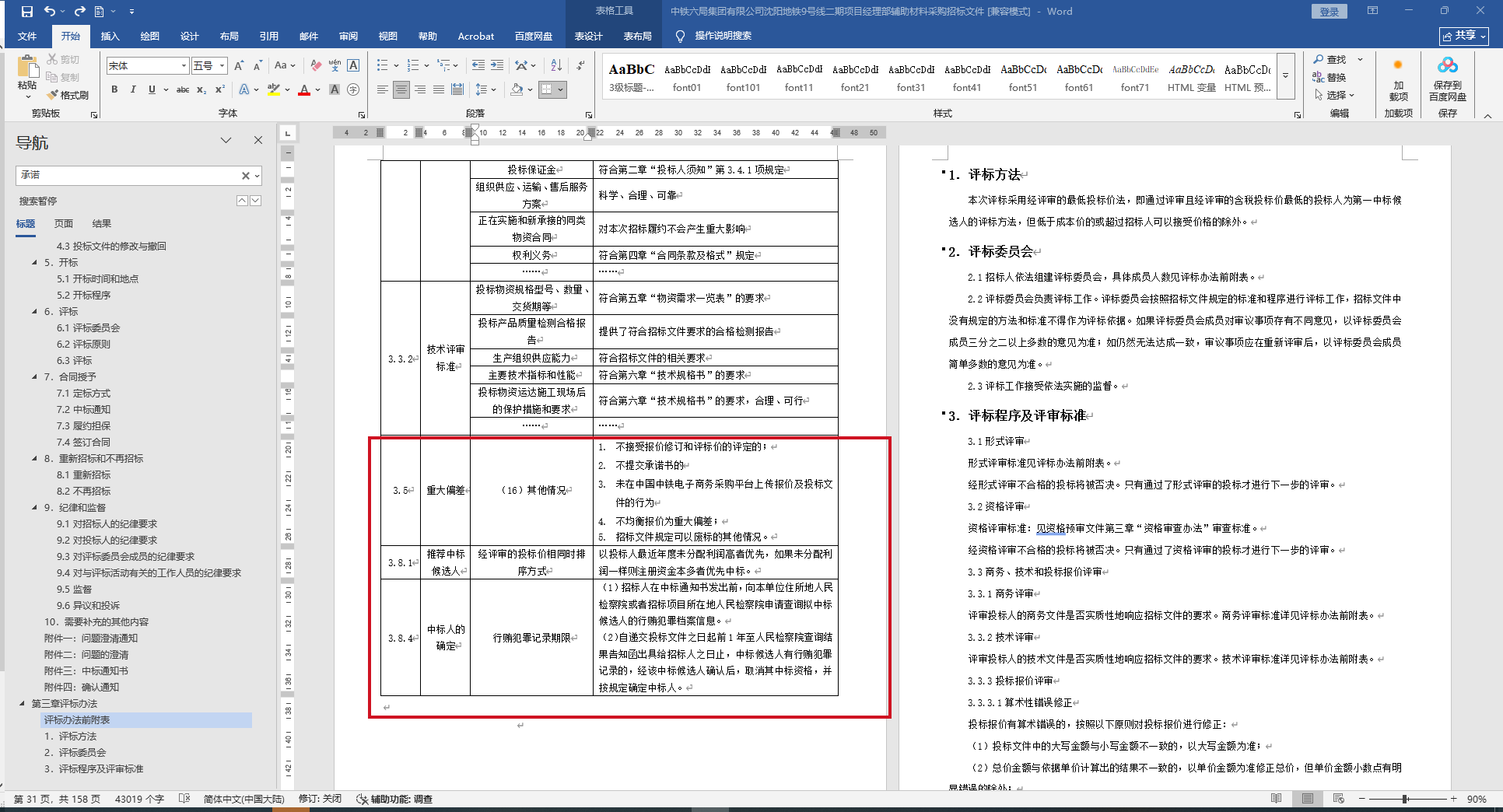Increase font size with grow font icon
1503x812 pixels.
click(239, 65)
